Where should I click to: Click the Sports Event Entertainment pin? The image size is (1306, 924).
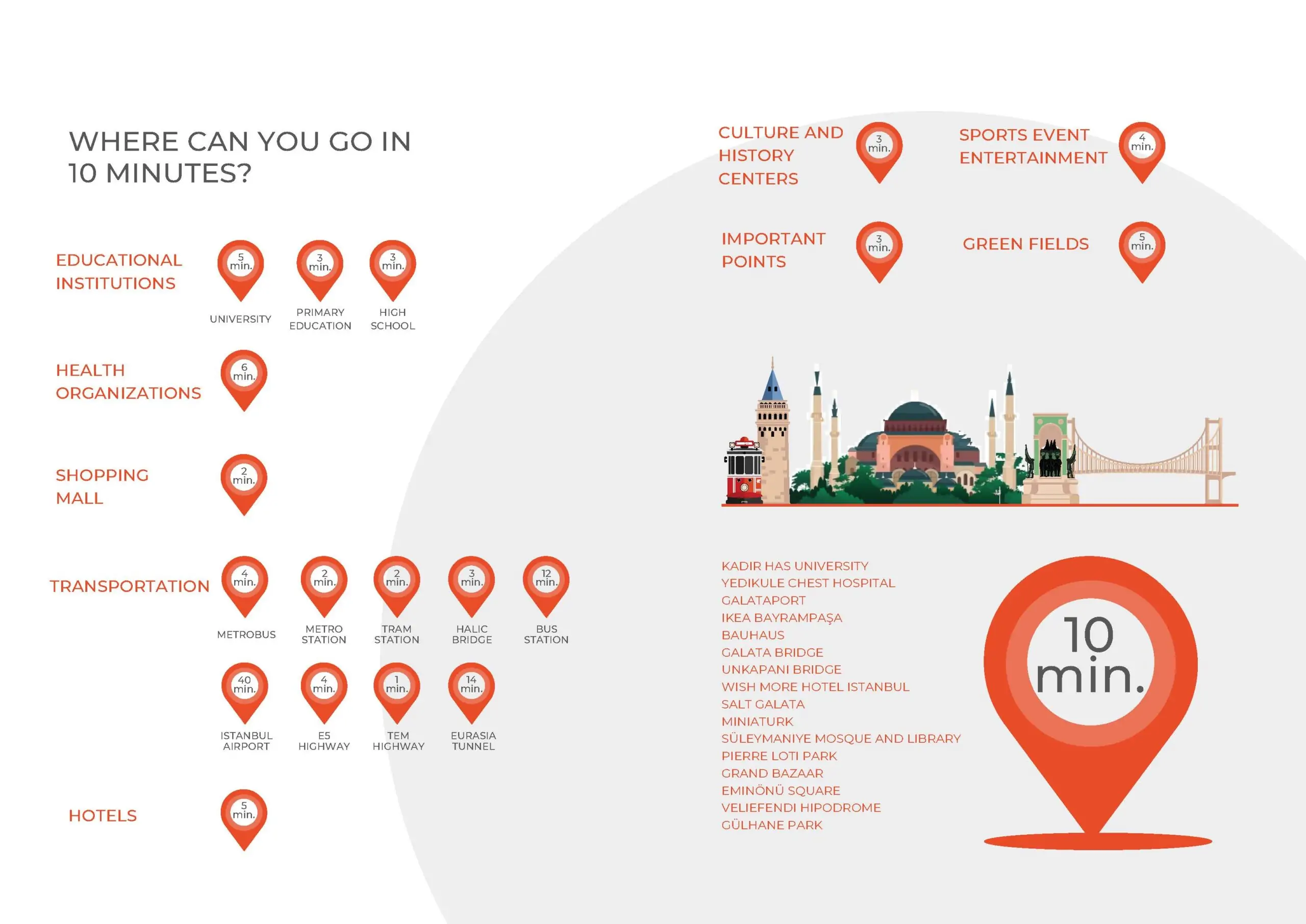tap(1142, 153)
